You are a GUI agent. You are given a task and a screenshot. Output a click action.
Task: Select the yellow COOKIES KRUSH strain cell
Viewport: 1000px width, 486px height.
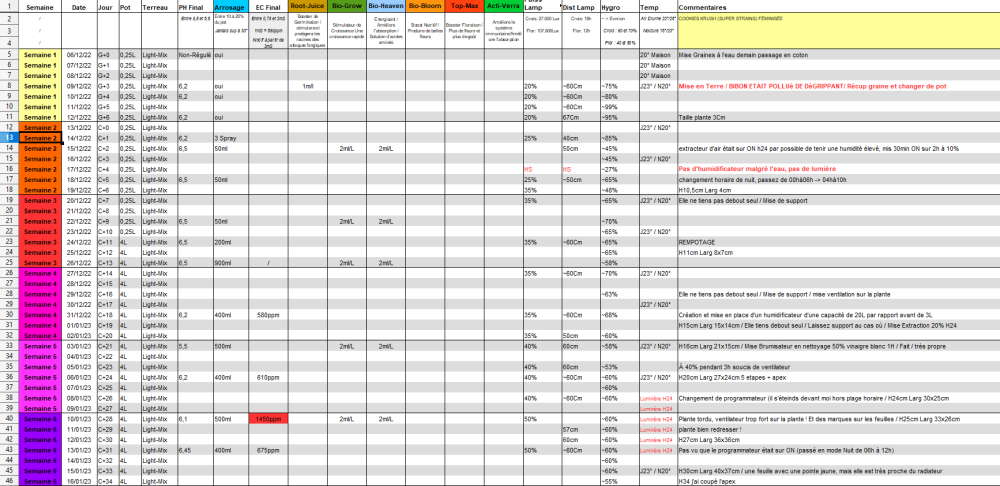pyautogui.click(x=838, y=31)
